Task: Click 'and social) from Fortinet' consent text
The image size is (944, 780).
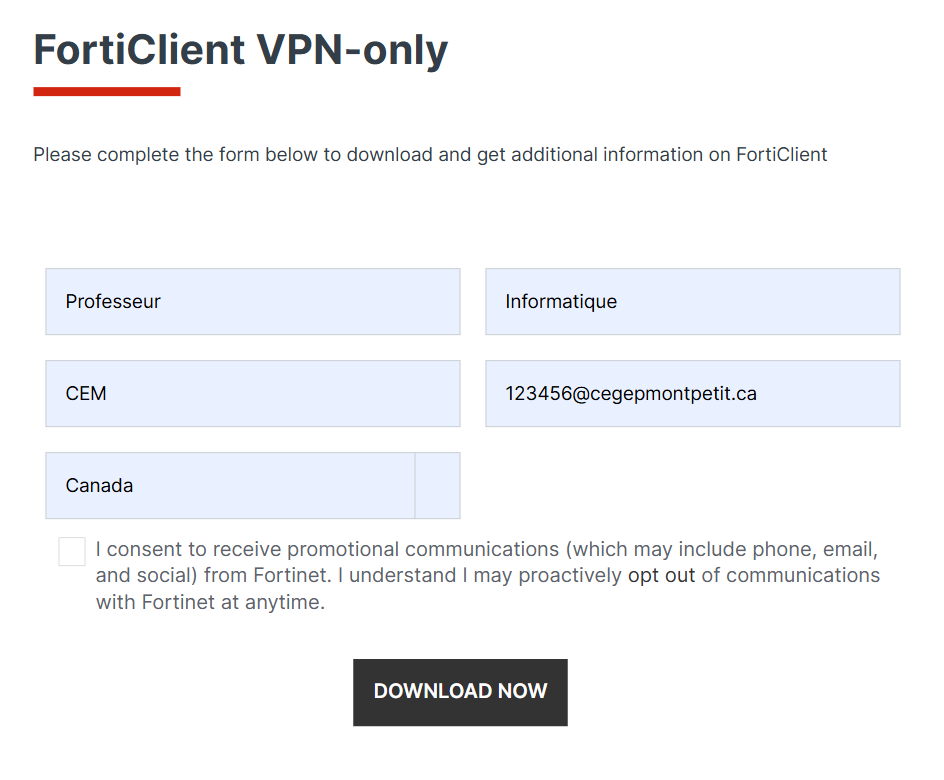Action: (x=214, y=576)
